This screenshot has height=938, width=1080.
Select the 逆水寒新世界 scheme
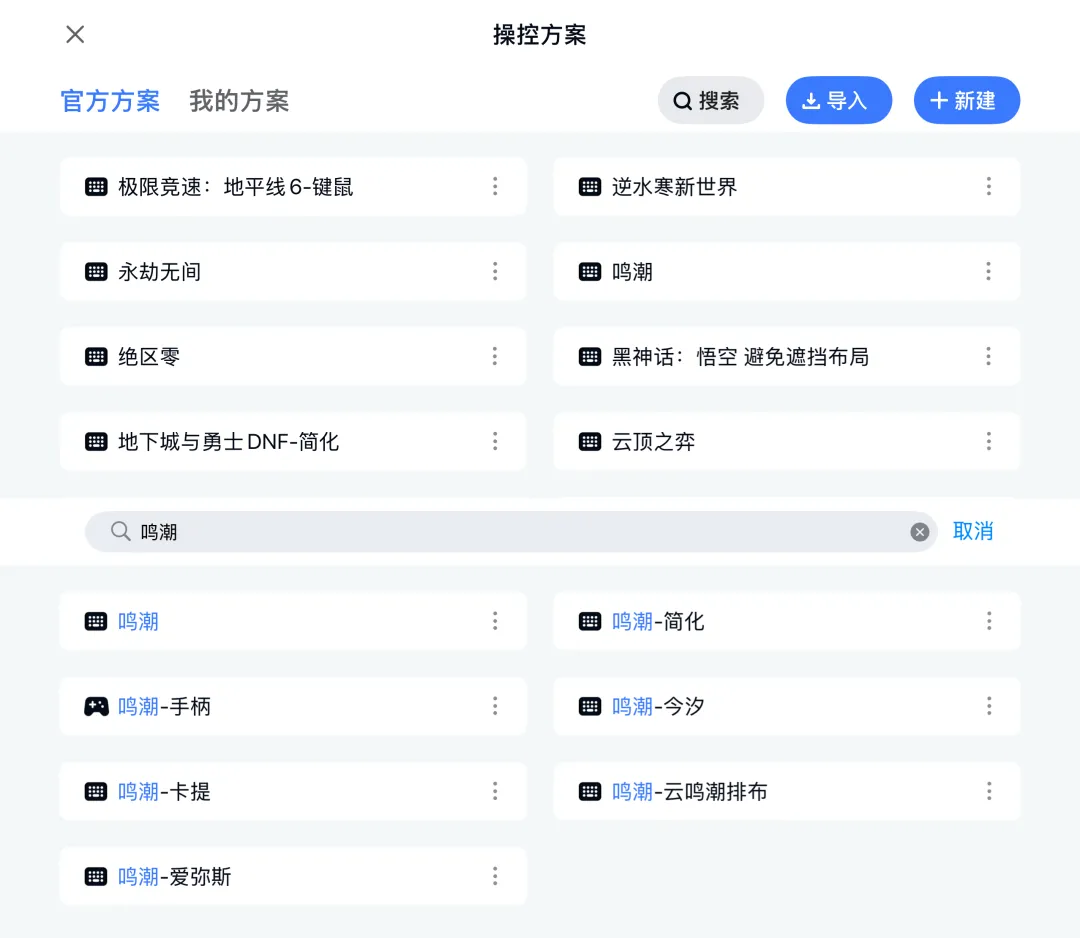[787, 187]
